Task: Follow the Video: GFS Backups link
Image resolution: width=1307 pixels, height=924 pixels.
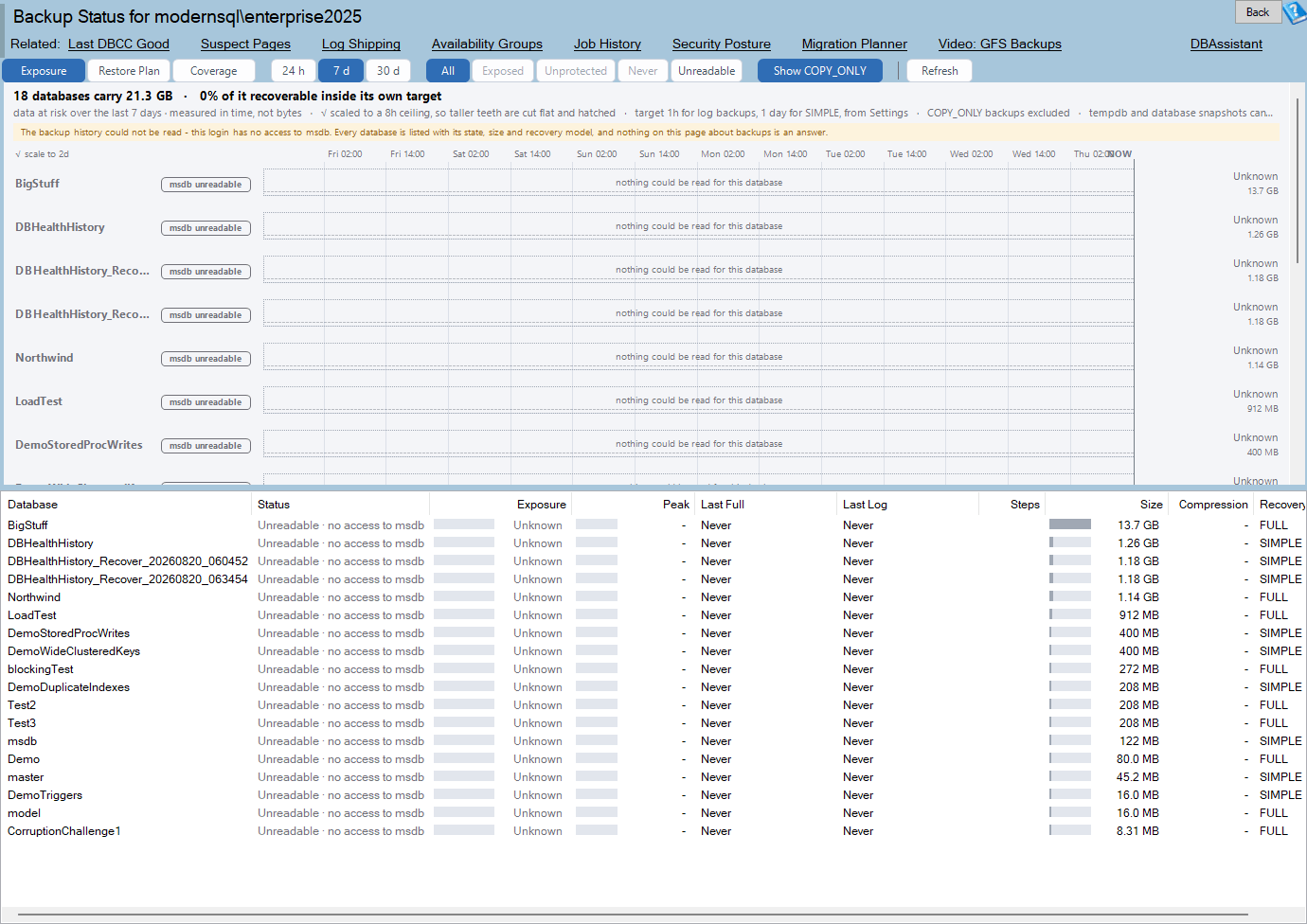Action: click(1000, 44)
